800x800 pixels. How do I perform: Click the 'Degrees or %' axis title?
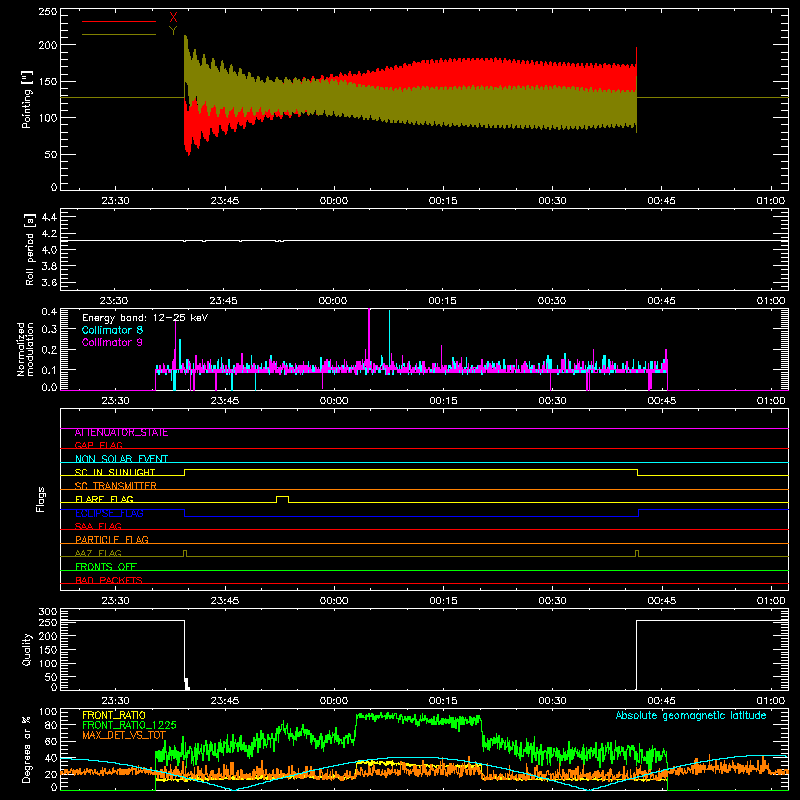click(x=26, y=749)
